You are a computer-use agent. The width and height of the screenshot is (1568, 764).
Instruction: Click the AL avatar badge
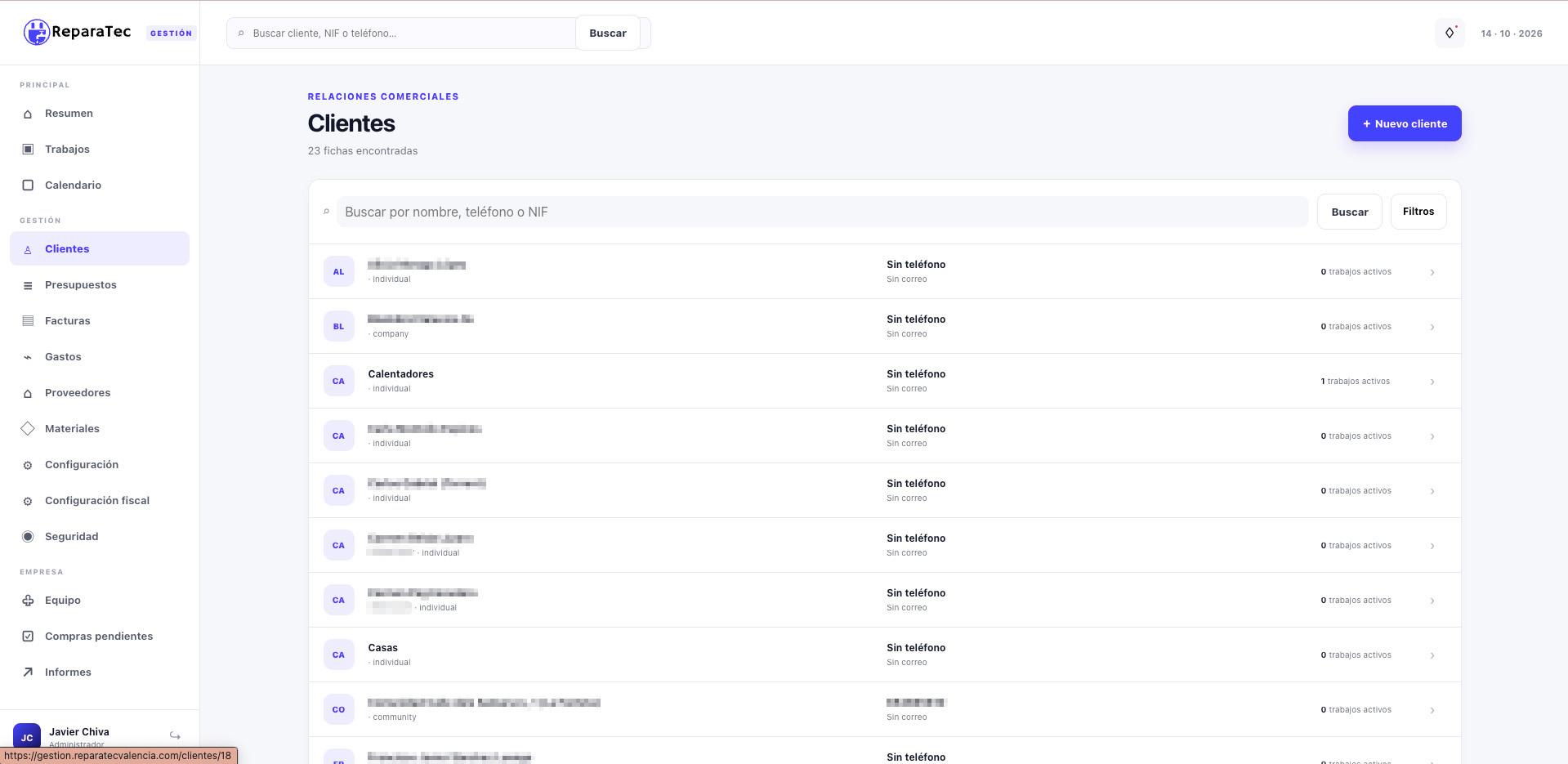[x=338, y=272]
